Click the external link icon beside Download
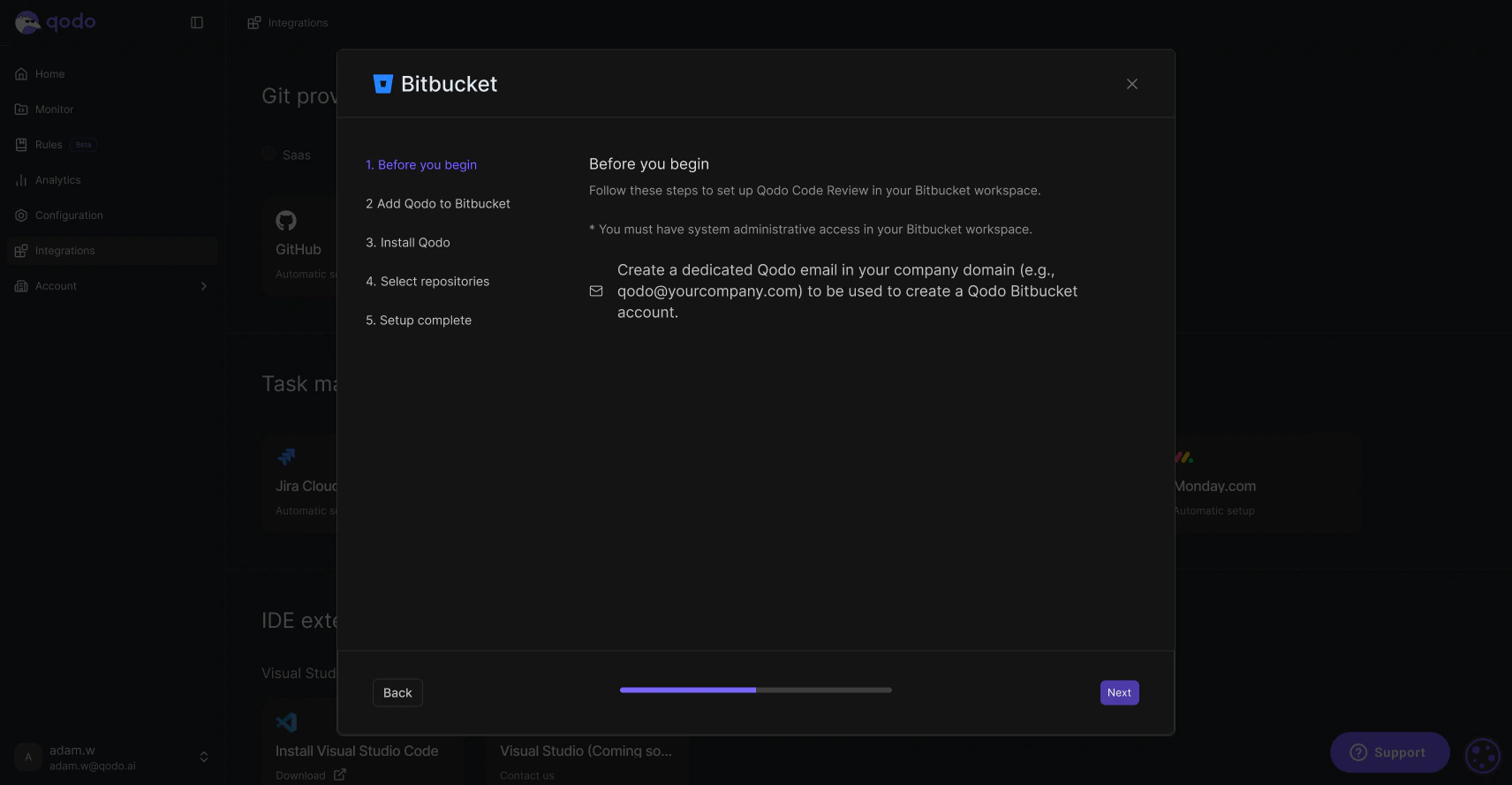 point(340,775)
